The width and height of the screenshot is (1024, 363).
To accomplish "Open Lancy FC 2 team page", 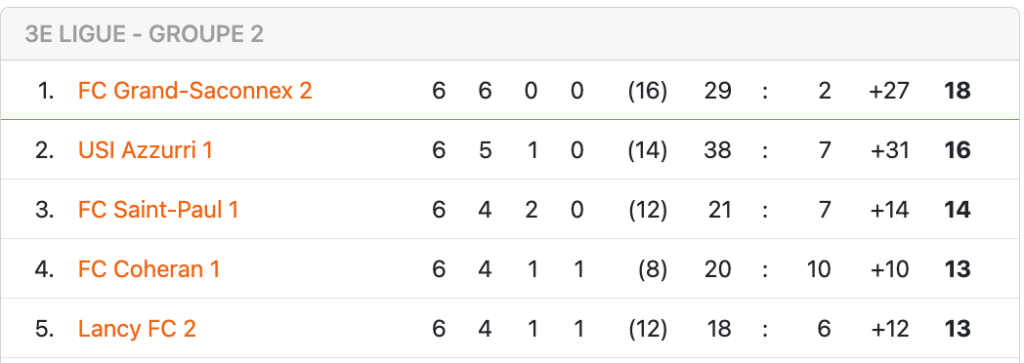I will pos(136,328).
